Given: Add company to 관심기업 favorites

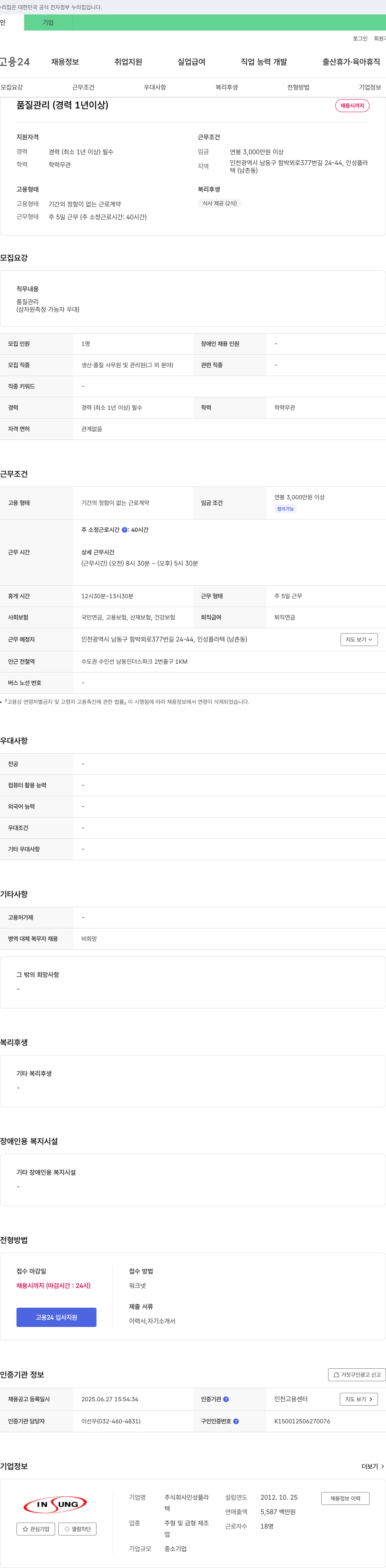Looking at the screenshot, I should pos(36,1529).
